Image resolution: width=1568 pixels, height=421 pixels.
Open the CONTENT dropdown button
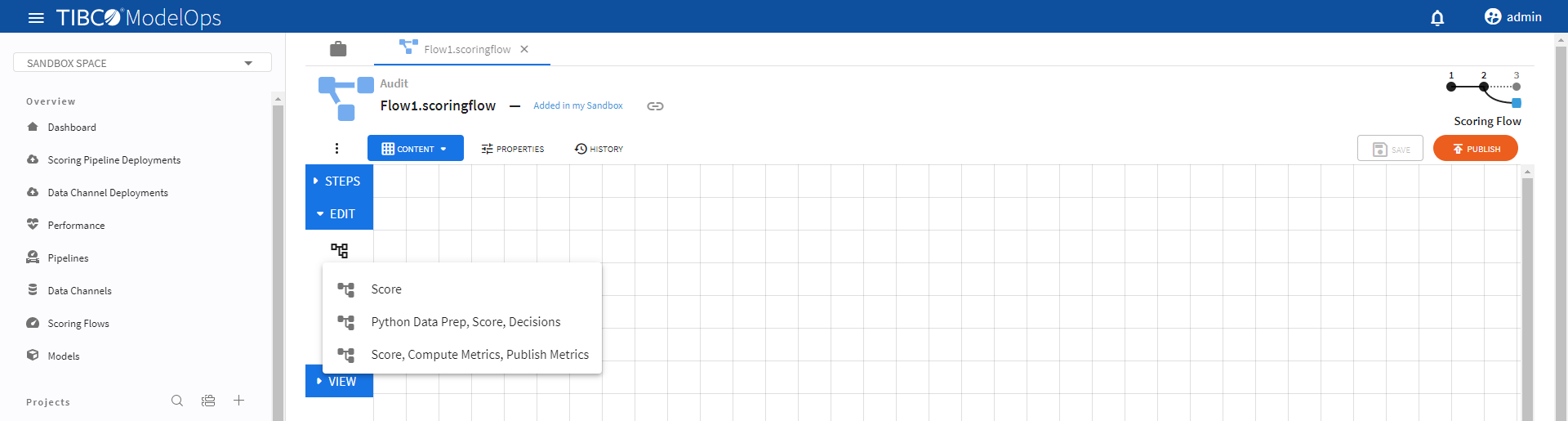pyautogui.click(x=416, y=148)
